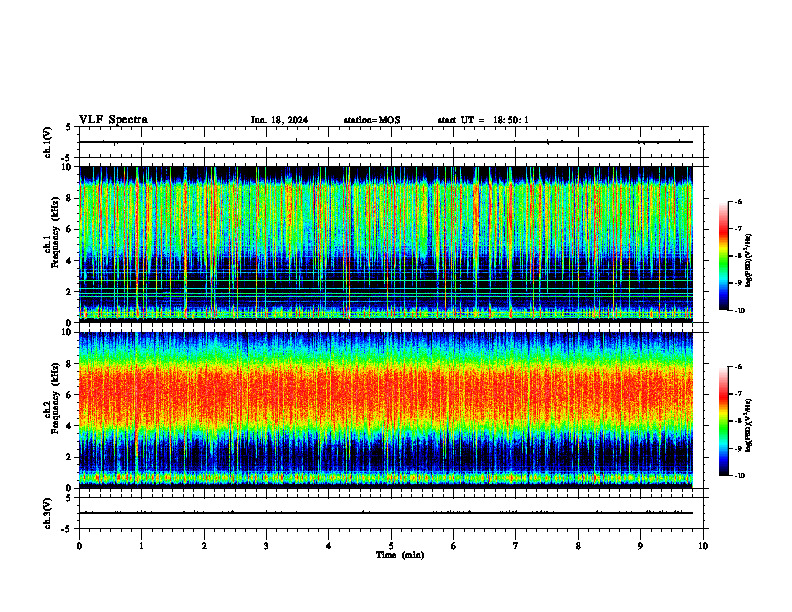Click the ch.2 spectrogram panel
The width and height of the screenshot is (792, 612).
point(386,410)
